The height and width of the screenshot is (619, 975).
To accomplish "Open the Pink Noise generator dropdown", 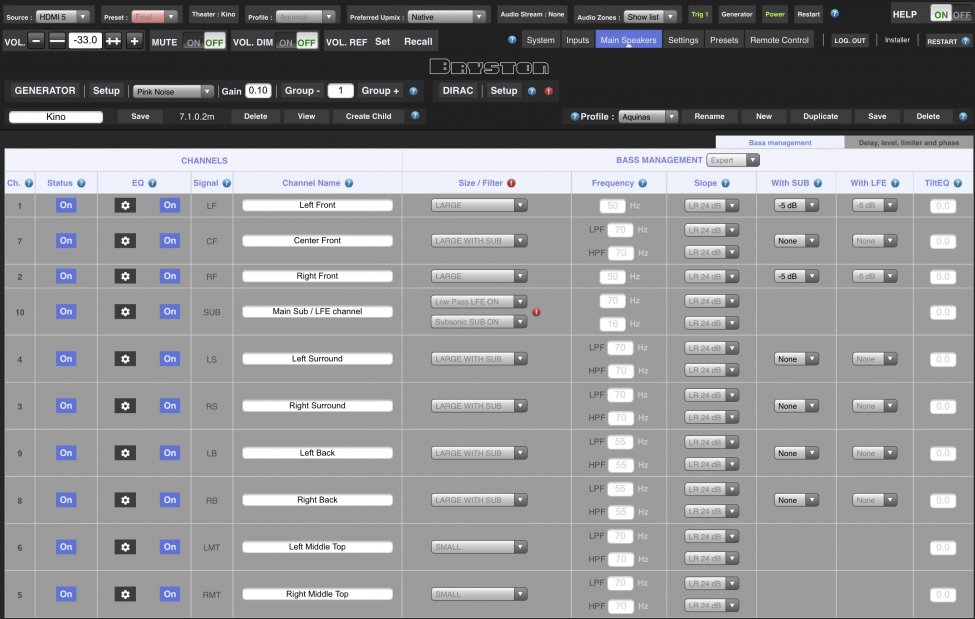I will (173, 91).
